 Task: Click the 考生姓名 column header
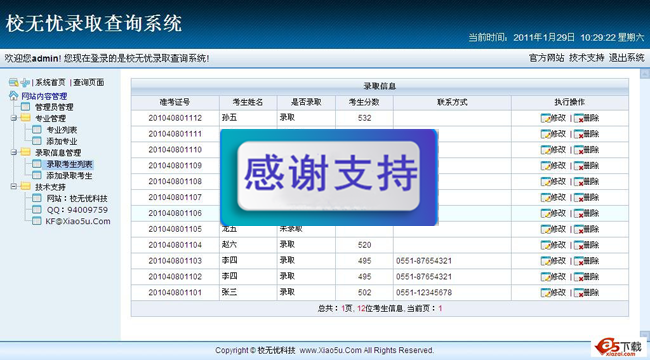(x=248, y=102)
